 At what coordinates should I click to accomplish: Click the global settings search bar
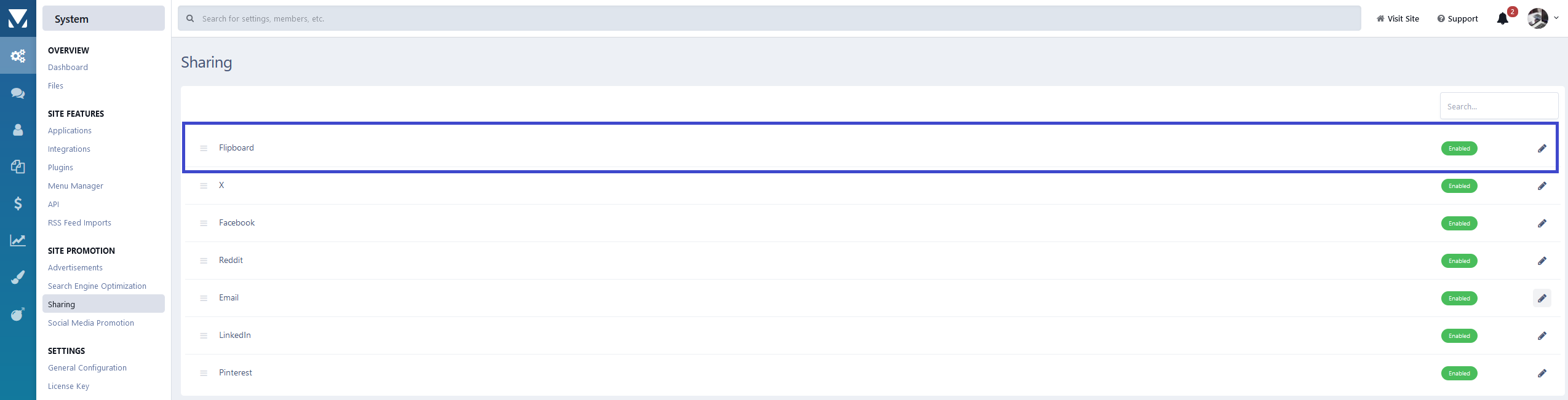pyautogui.click(x=769, y=18)
